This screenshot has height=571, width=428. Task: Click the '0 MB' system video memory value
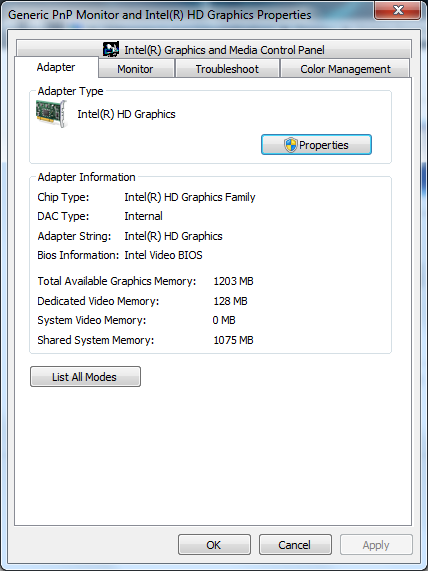point(224,320)
